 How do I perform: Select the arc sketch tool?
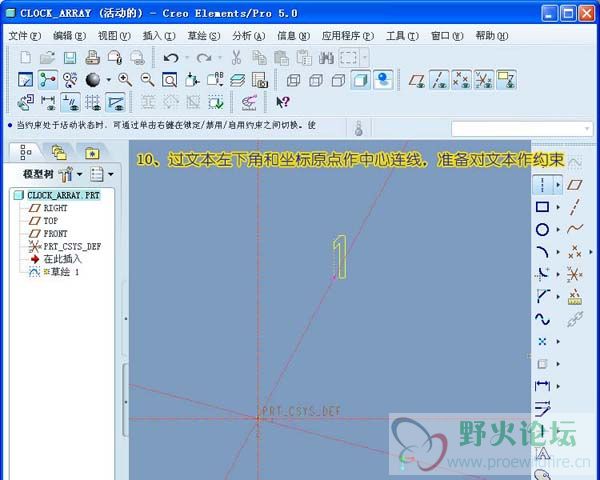542,252
